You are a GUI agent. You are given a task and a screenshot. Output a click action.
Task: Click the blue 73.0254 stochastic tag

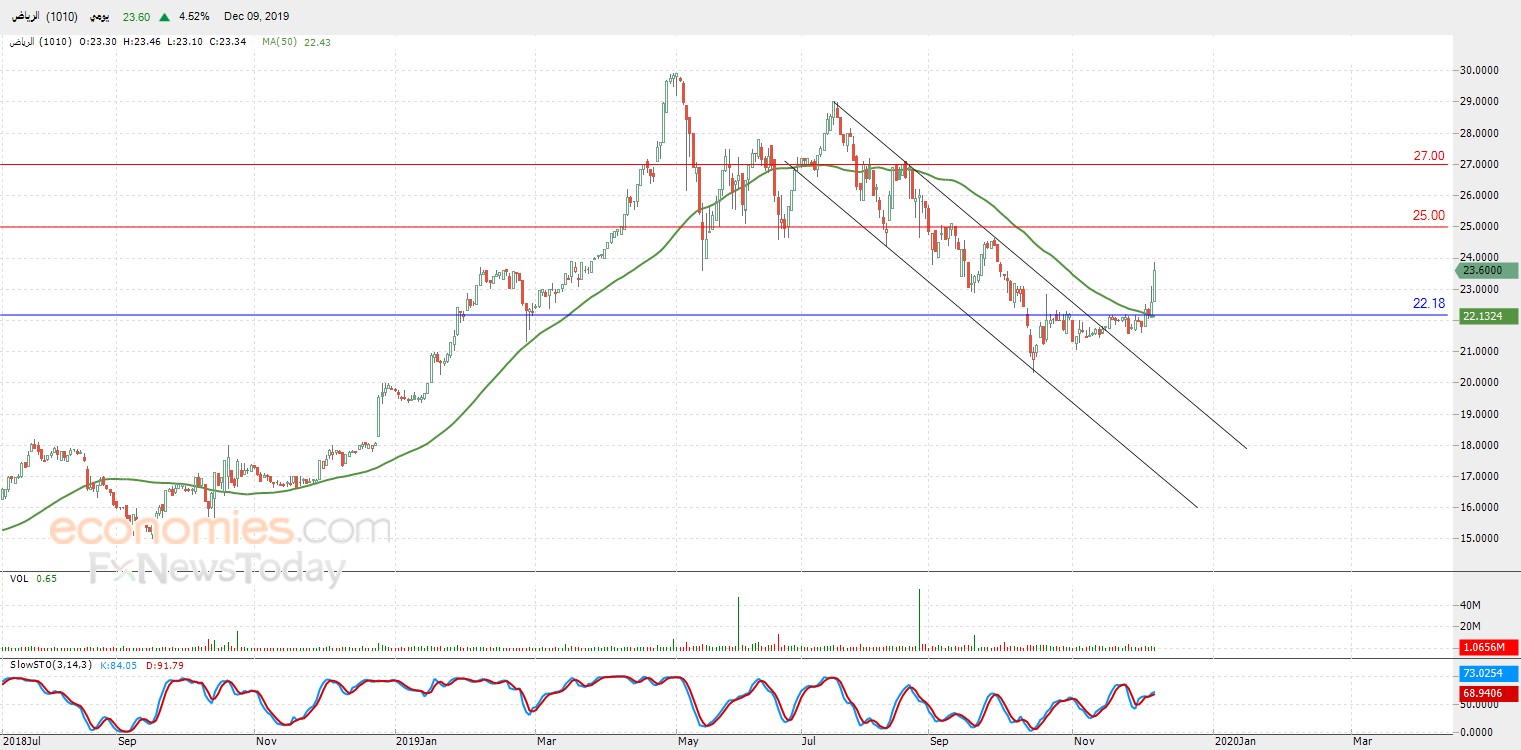[x=1488, y=674]
